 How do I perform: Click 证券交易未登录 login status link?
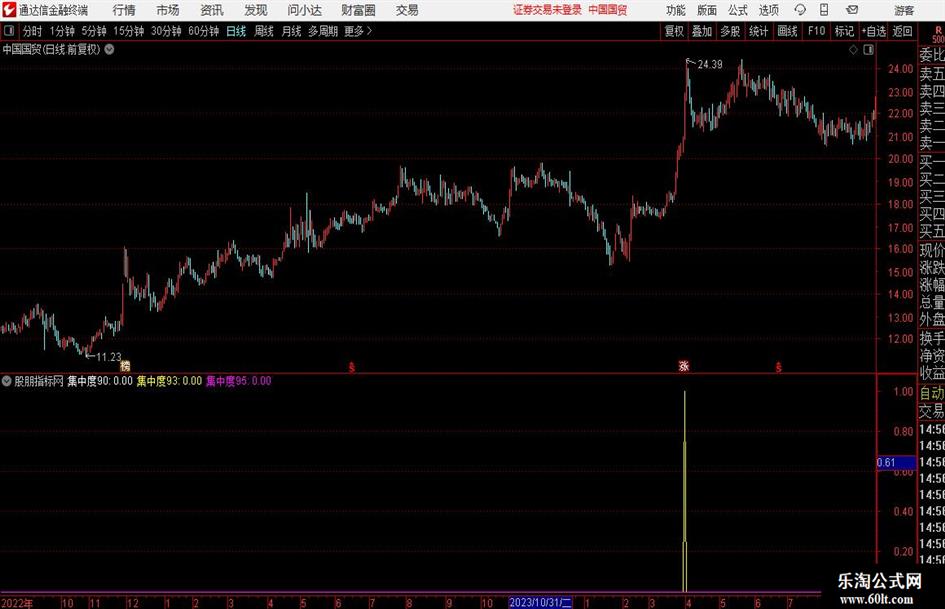(x=547, y=10)
